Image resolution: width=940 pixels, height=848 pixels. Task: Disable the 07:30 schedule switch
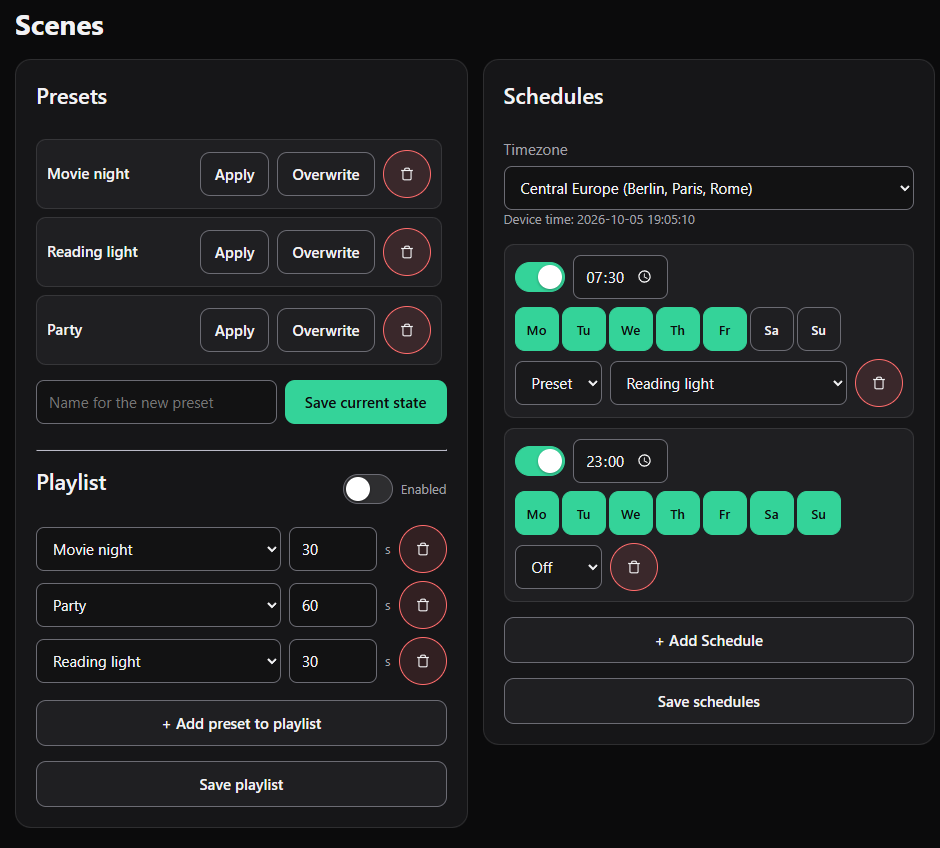(x=540, y=277)
